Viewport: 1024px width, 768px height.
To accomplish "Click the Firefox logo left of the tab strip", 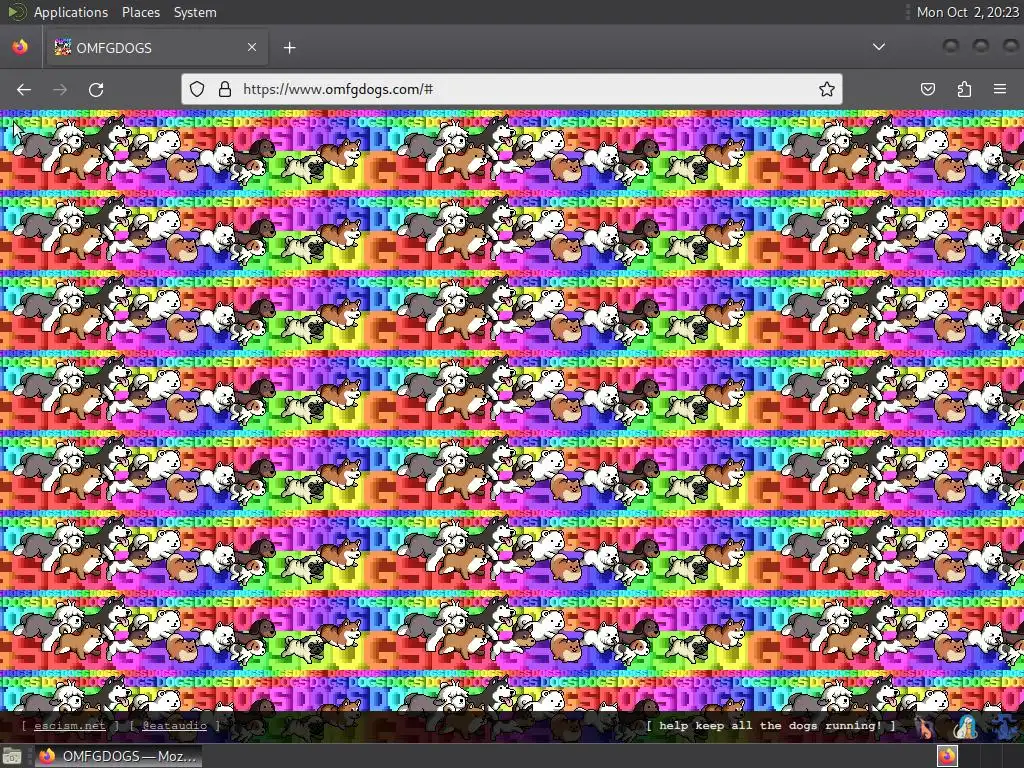I will (20, 47).
